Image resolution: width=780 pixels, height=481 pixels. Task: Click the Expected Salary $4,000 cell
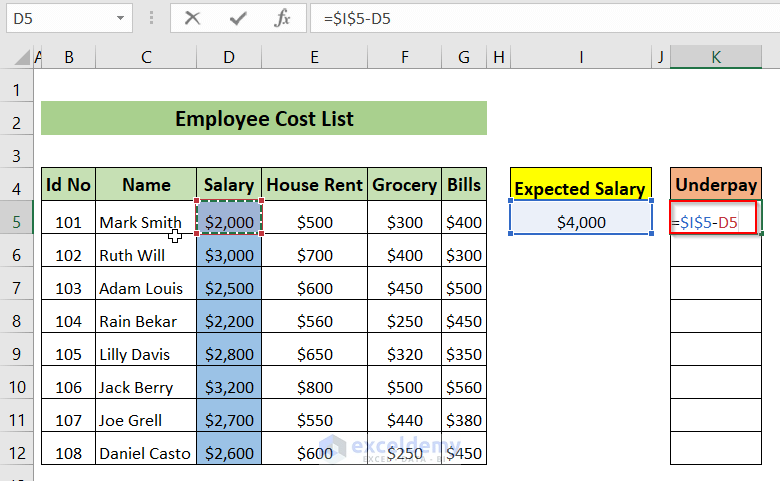[581, 222]
